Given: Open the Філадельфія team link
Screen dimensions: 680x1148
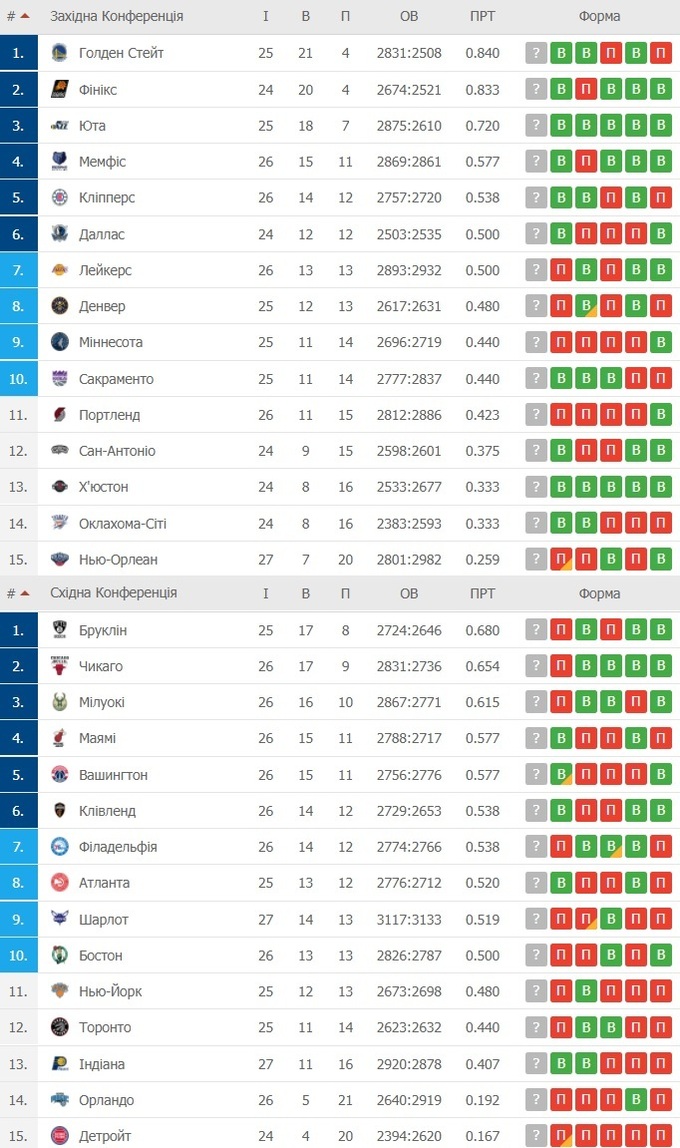Looking at the screenshot, I should [117, 847].
